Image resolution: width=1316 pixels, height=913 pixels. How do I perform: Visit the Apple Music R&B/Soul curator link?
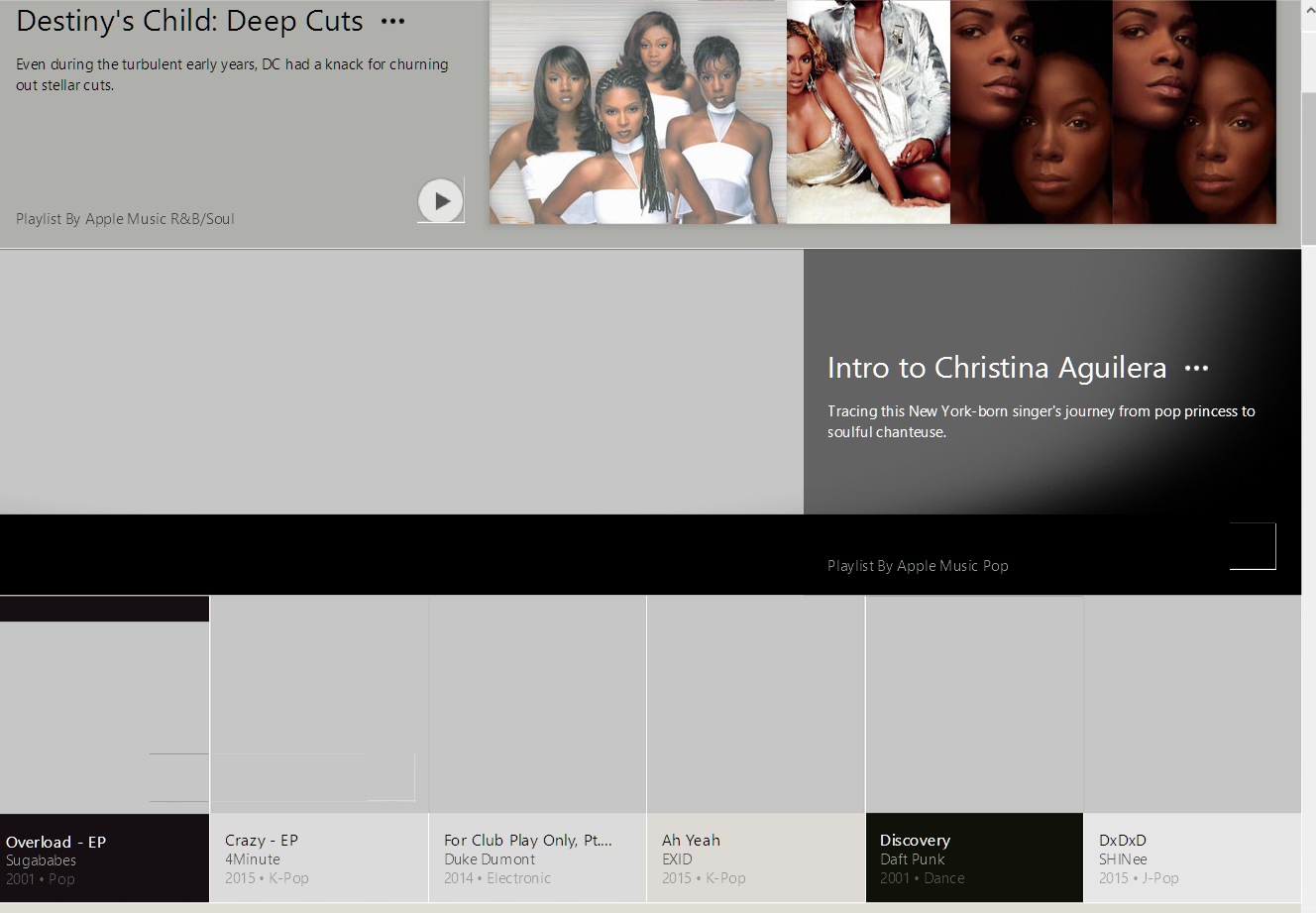[x=160, y=219]
